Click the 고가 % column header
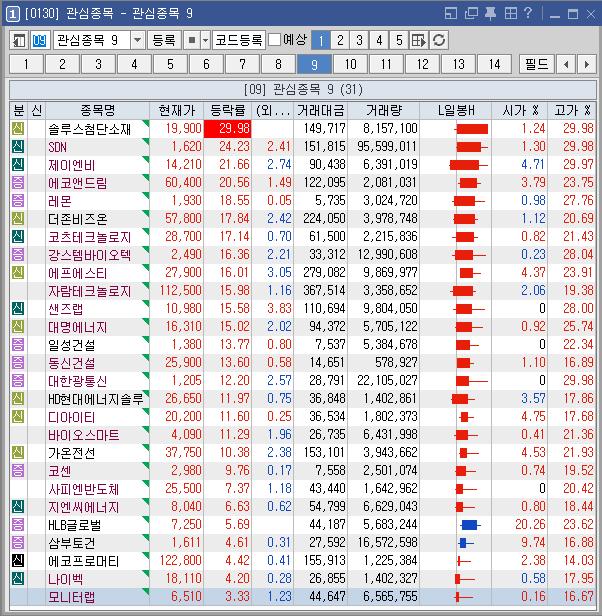Image resolution: width=602 pixels, height=616 pixels. (x=572, y=110)
